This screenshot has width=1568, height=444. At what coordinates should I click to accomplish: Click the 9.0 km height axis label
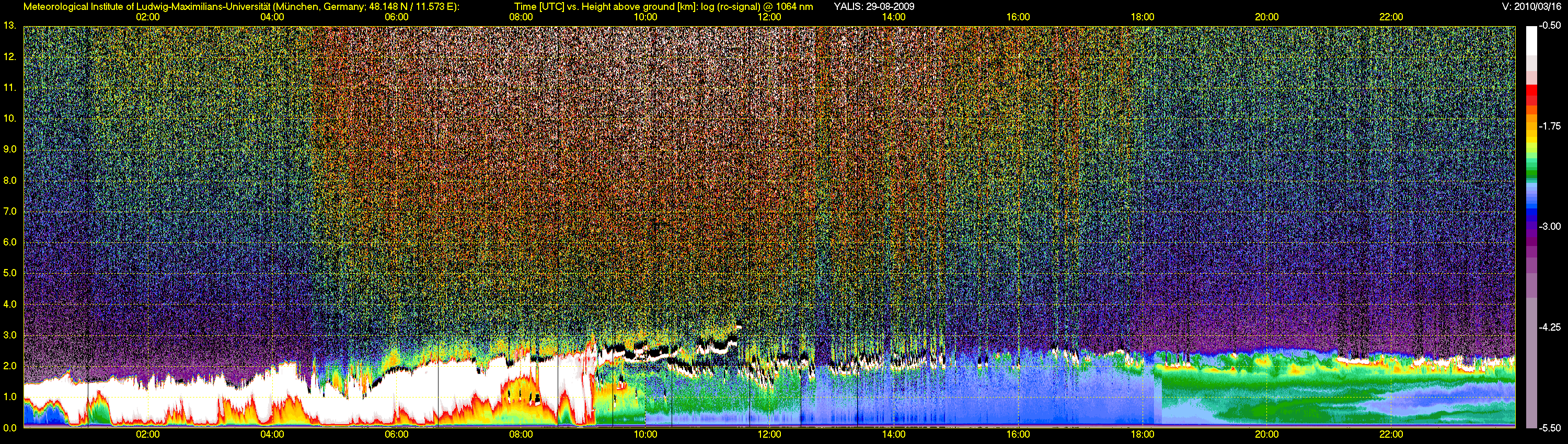[x=10, y=149]
